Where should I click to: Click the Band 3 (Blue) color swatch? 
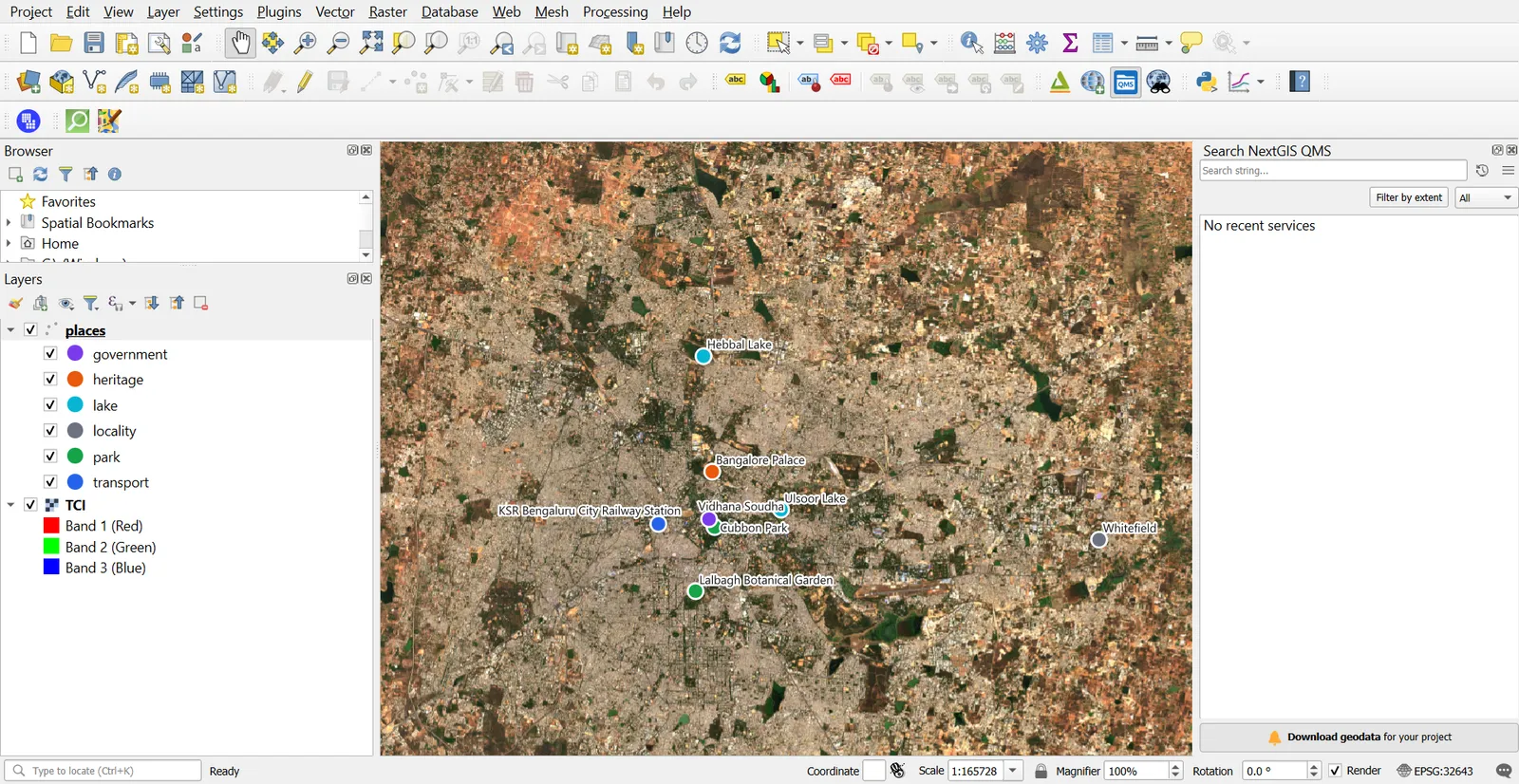coord(51,567)
